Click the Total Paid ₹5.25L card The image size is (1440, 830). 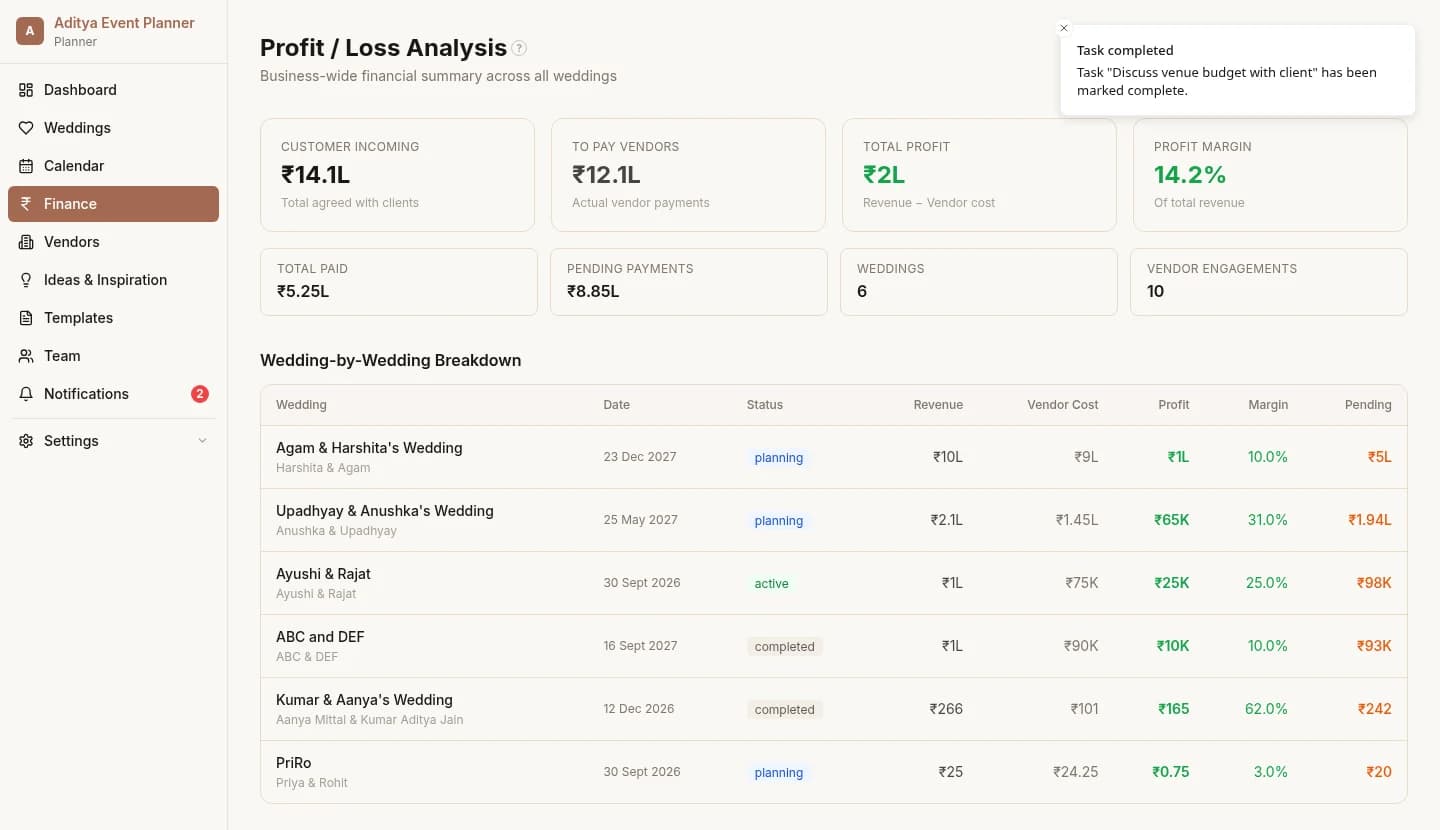(x=398, y=282)
